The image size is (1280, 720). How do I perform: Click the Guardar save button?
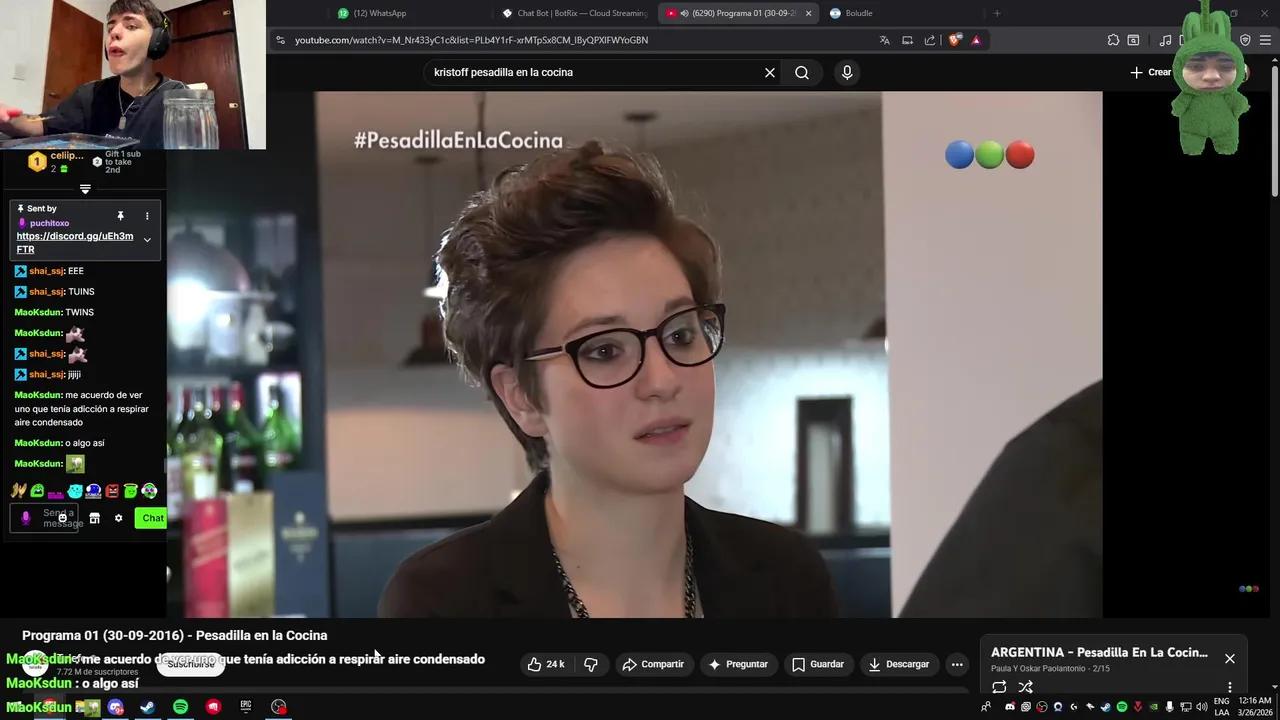click(x=818, y=664)
